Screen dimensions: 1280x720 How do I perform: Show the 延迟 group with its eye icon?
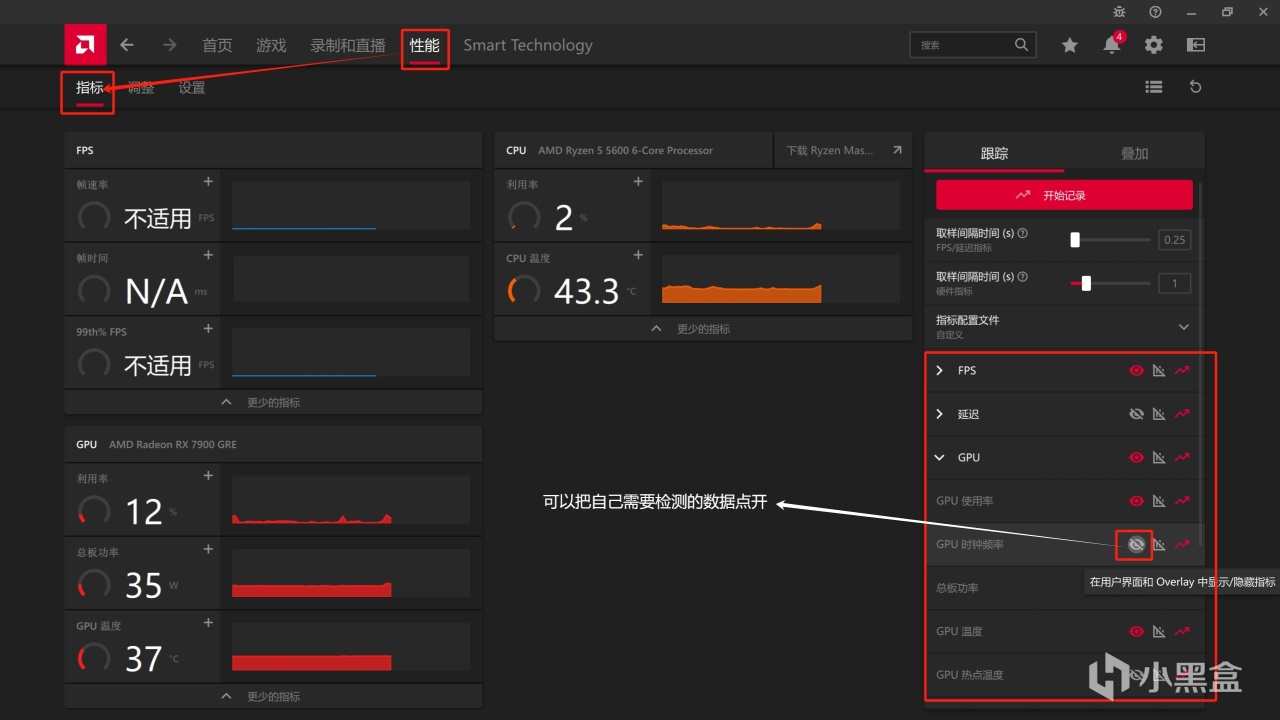point(1136,414)
